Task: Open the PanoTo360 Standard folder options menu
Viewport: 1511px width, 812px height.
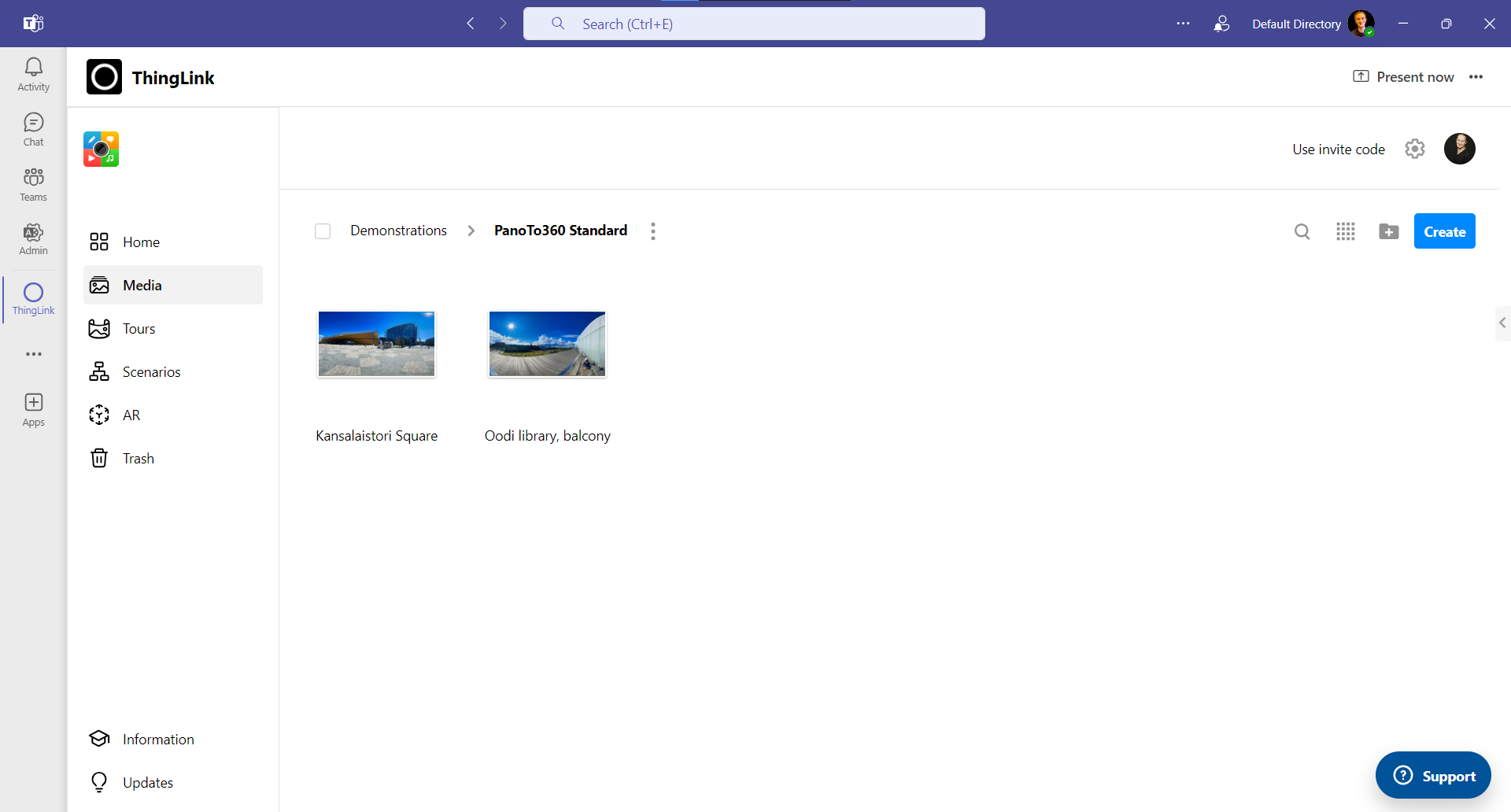Action: [653, 231]
